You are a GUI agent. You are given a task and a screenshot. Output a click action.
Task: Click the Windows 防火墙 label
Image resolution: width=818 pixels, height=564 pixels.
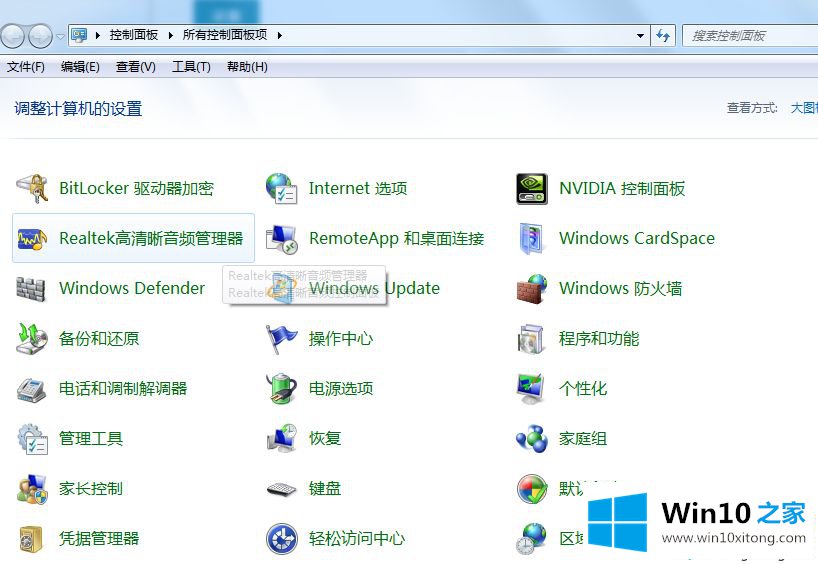coord(620,288)
